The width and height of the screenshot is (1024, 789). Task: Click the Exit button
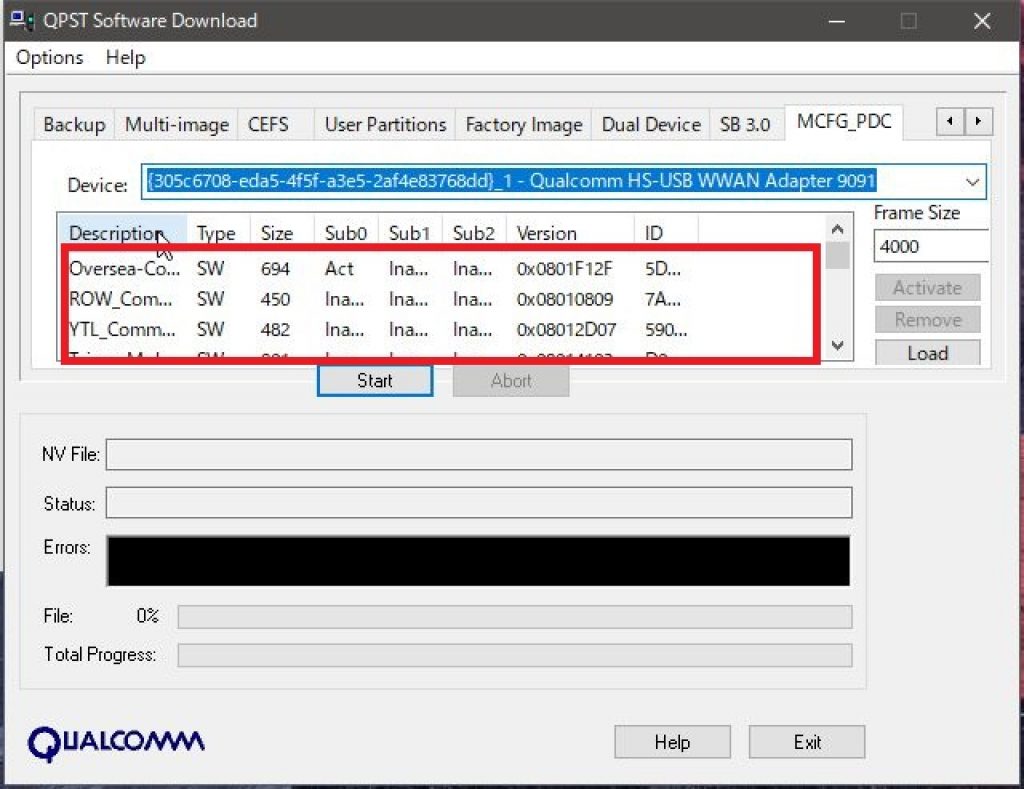point(806,742)
